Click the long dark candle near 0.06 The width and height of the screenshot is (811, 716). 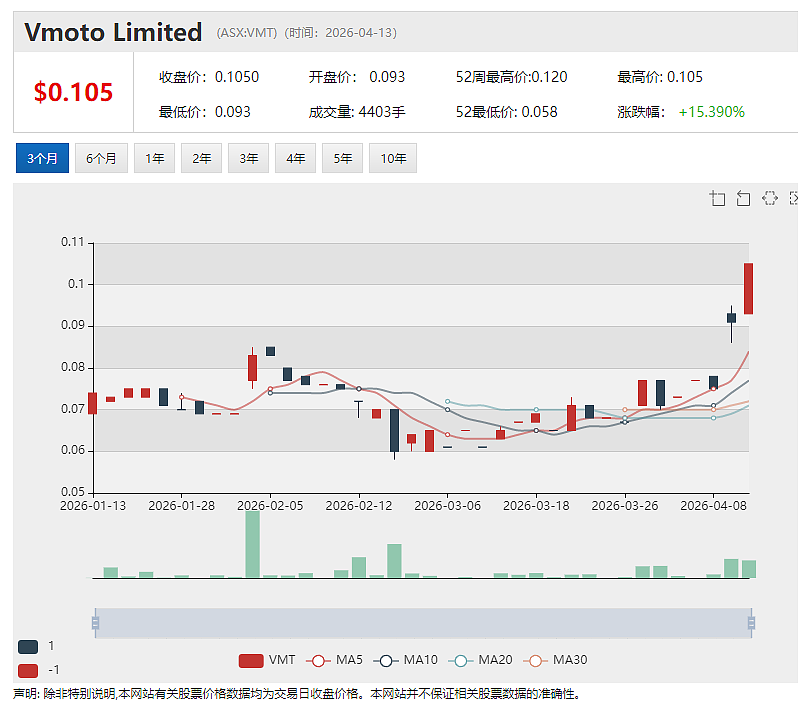(x=394, y=430)
